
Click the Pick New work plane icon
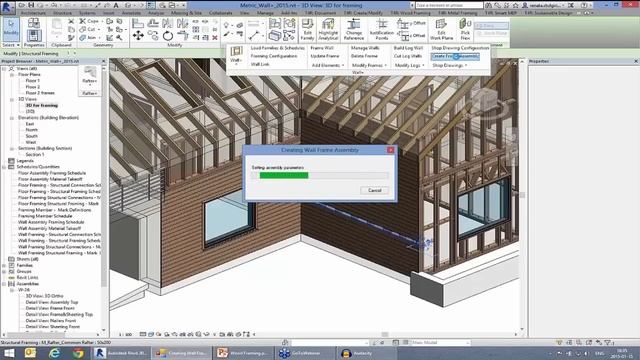tap(465, 29)
